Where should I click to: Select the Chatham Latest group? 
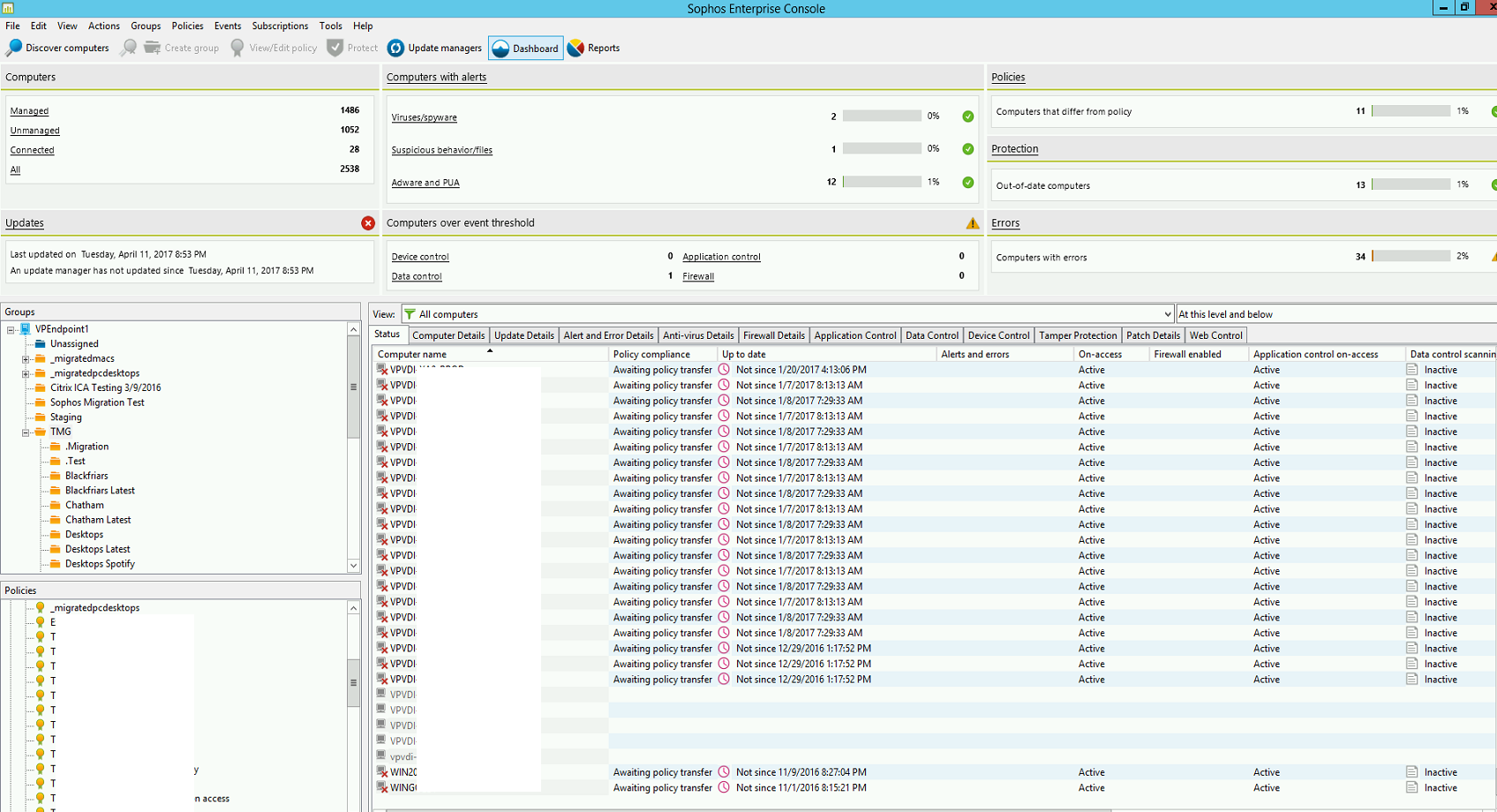click(98, 520)
